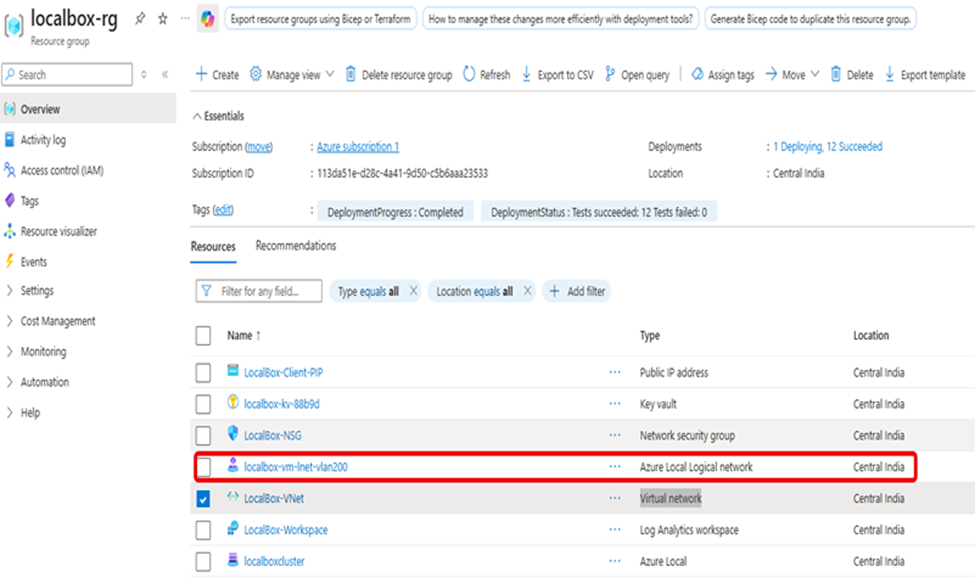The width and height of the screenshot is (975, 578).
Task: Open ellipsis menu for LocalBox-VNet row
Action: (615, 498)
